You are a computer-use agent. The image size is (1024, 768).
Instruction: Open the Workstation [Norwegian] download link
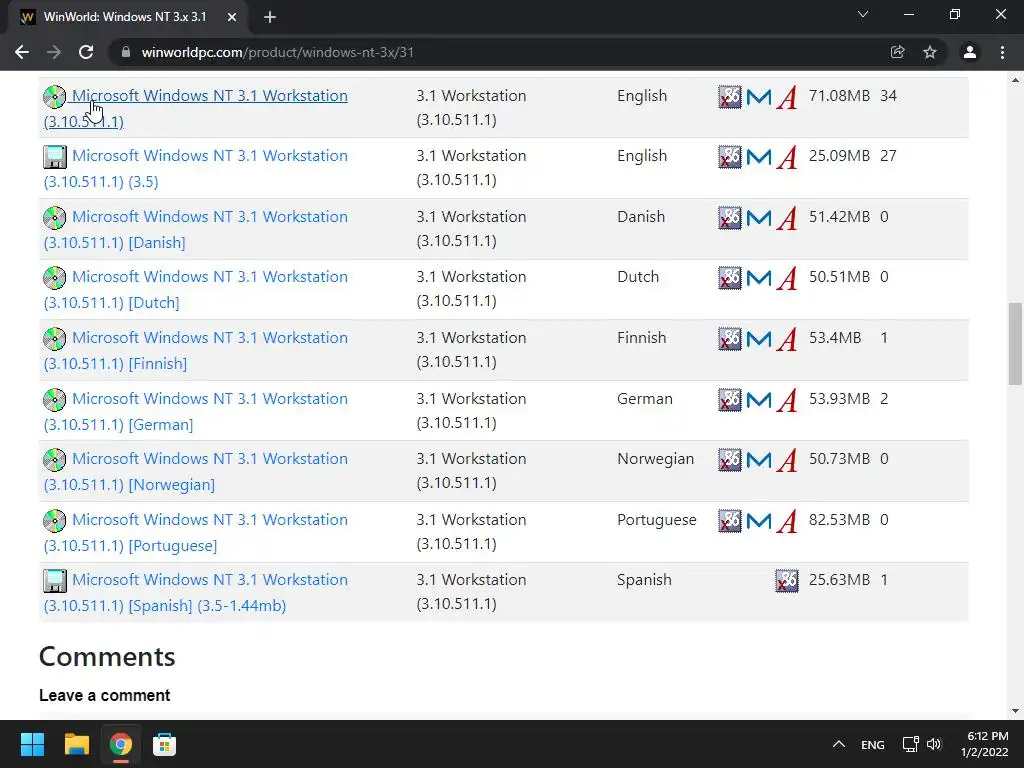pos(195,472)
